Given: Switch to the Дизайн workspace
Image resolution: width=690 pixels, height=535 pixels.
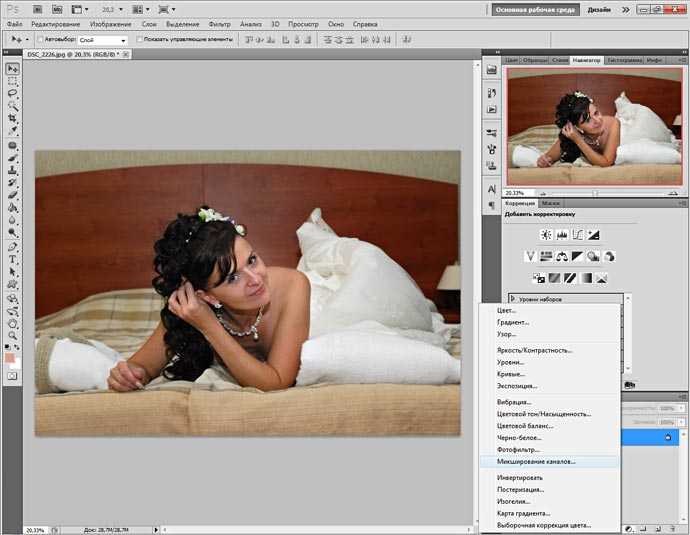Looking at the screenshot, I should coord(599,10).
